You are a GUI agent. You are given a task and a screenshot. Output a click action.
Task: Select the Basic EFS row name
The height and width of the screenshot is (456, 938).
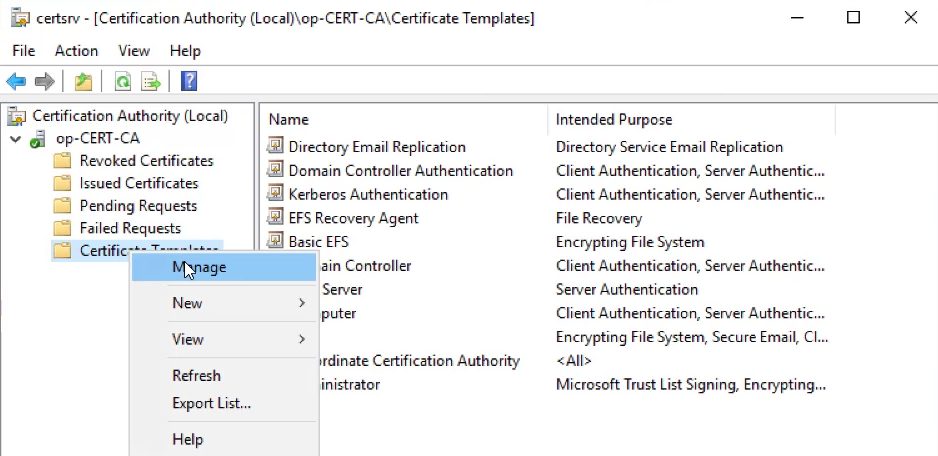318,242
